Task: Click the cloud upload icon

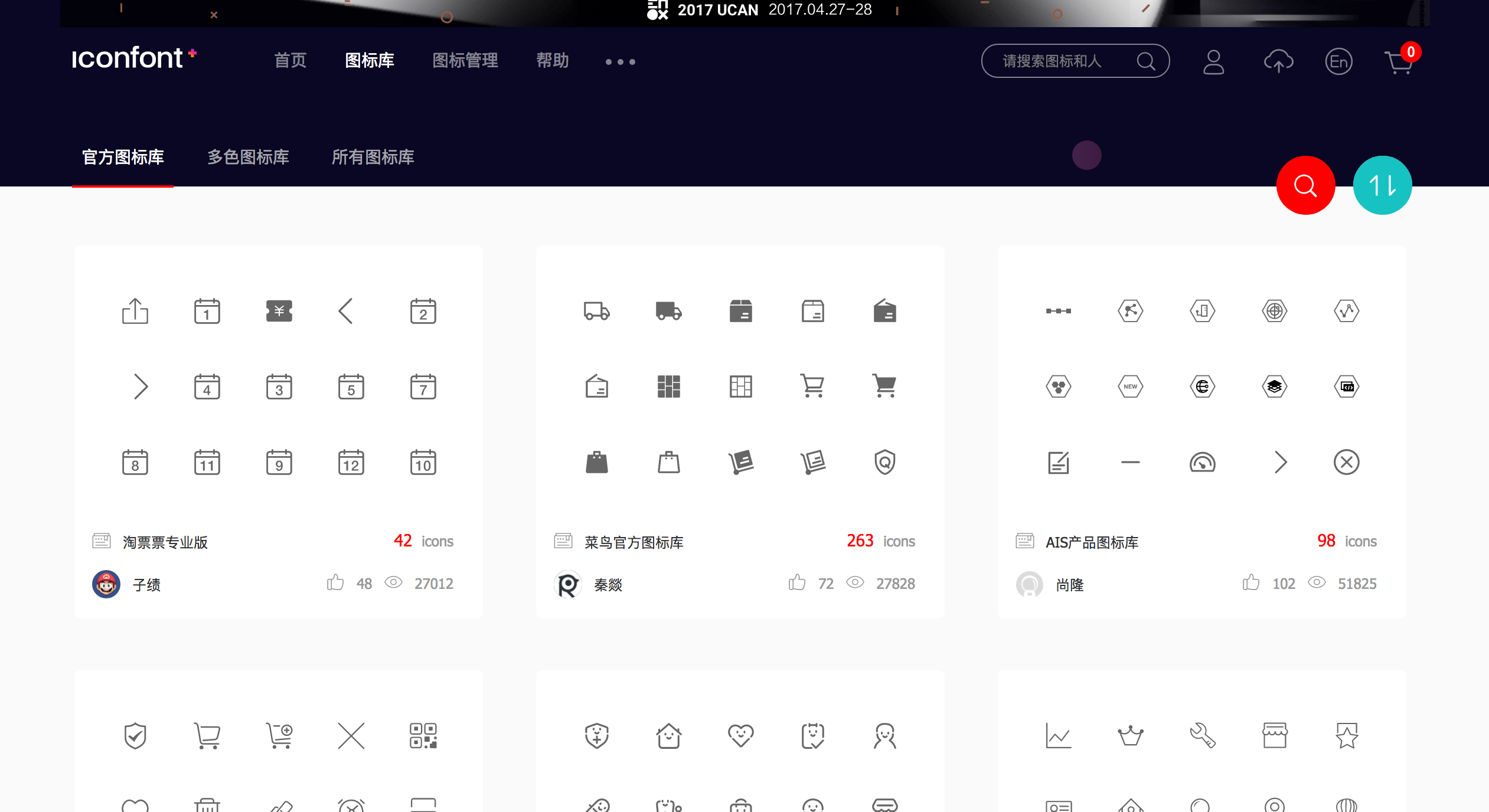Action: pyautogui.click(x=1278, y=61)
